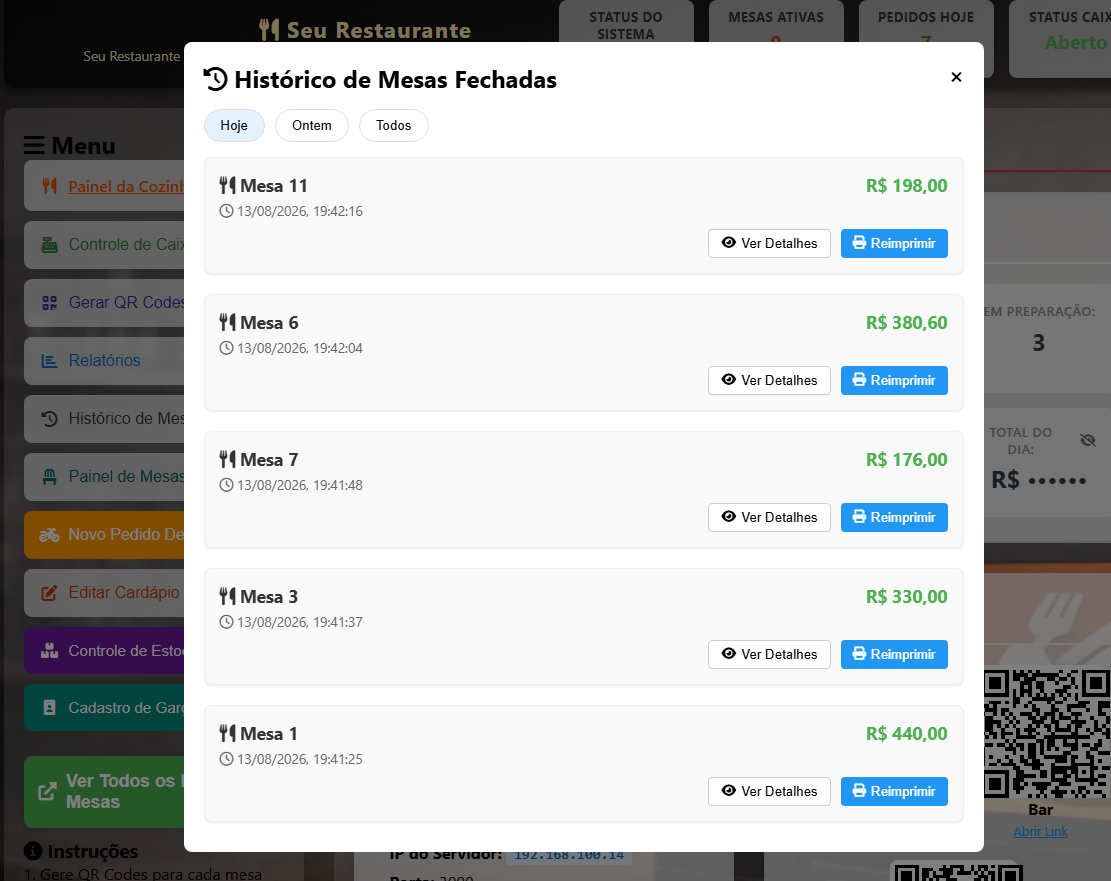Image resolution: width=1111 pixels, height=881 pixels.
Task: Click eye icon for Mesa 3 details
Action: pyautogui.click(x=728, y=653)
